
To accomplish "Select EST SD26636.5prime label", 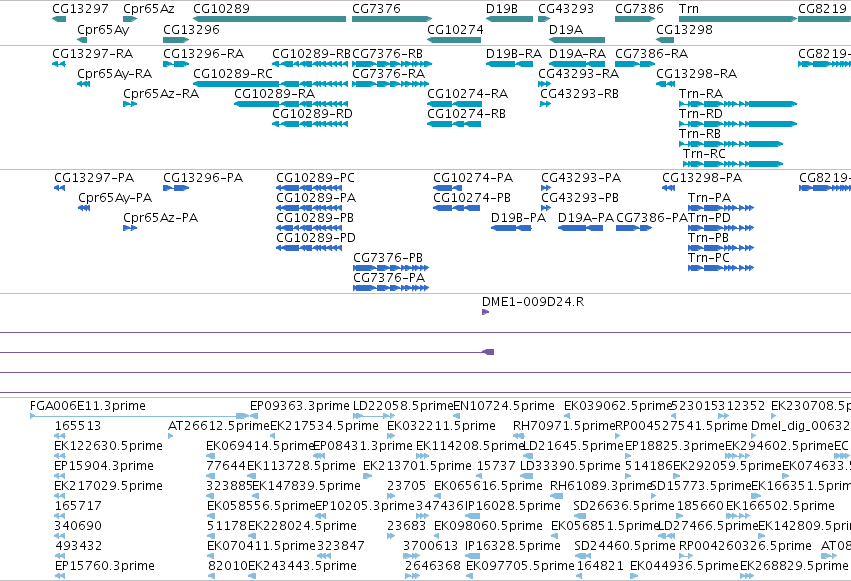I will 624,507.
